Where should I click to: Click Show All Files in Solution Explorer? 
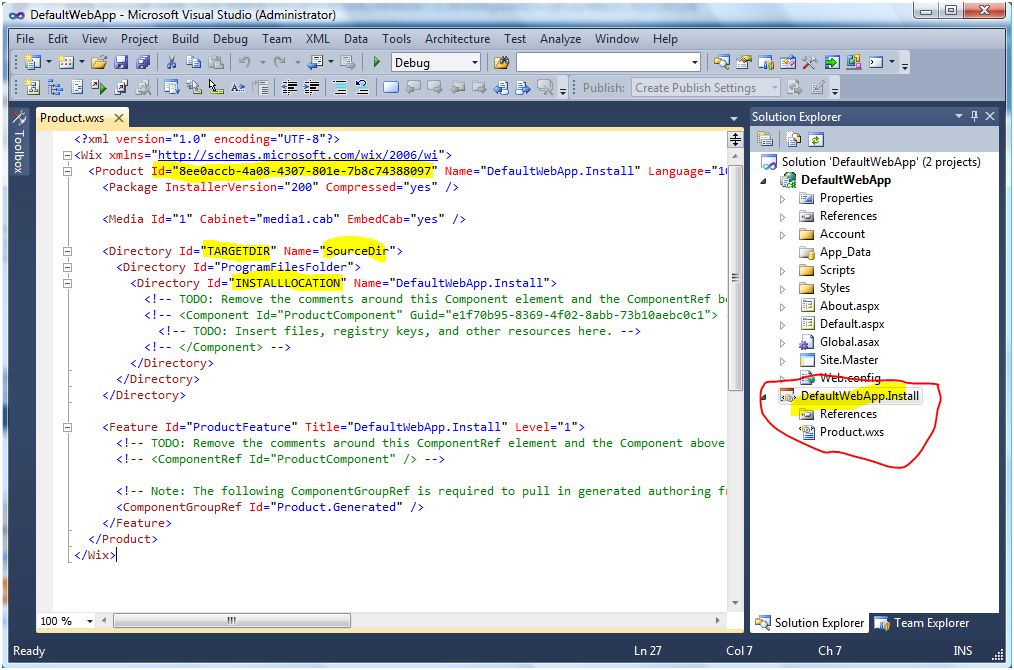click(x=793, y=139)
